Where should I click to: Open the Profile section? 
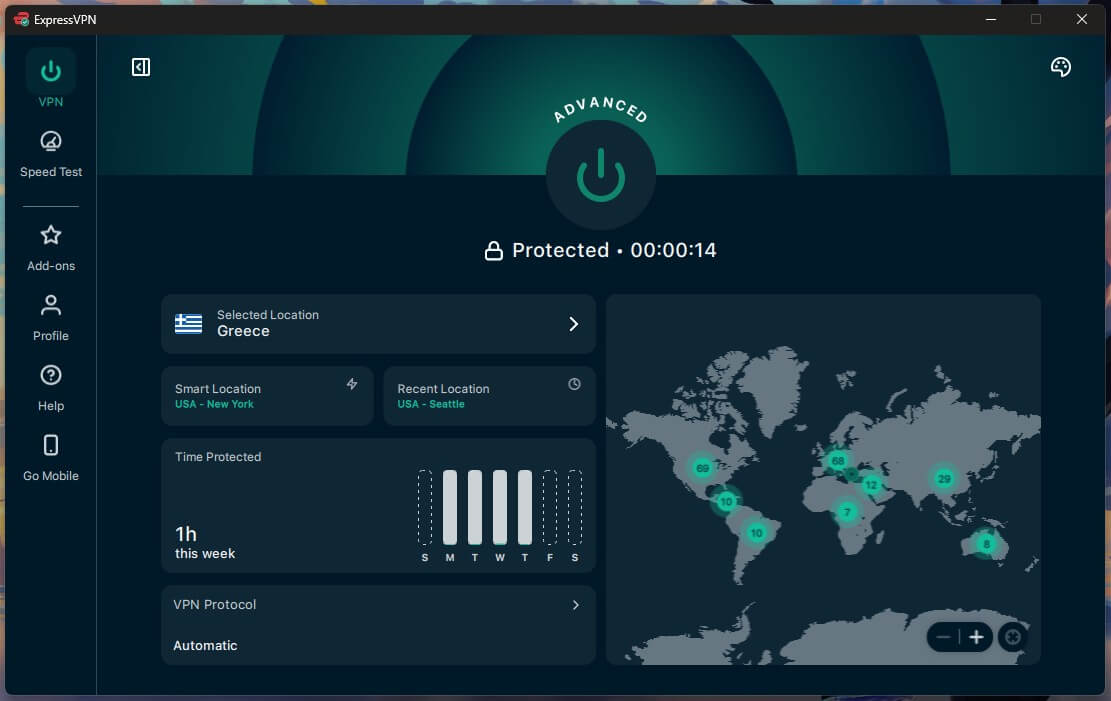(50, 318)
